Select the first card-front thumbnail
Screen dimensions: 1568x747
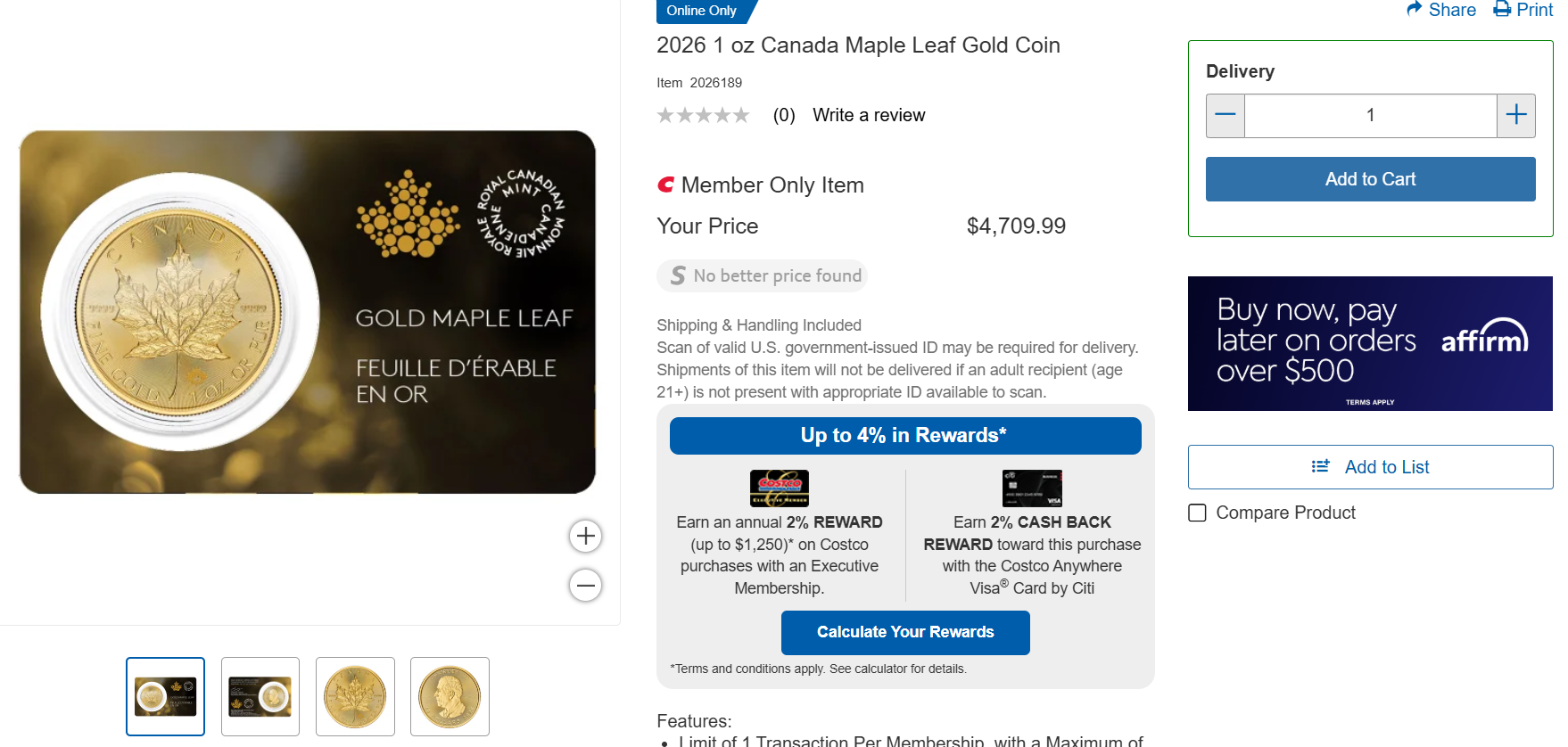(166, 696)
